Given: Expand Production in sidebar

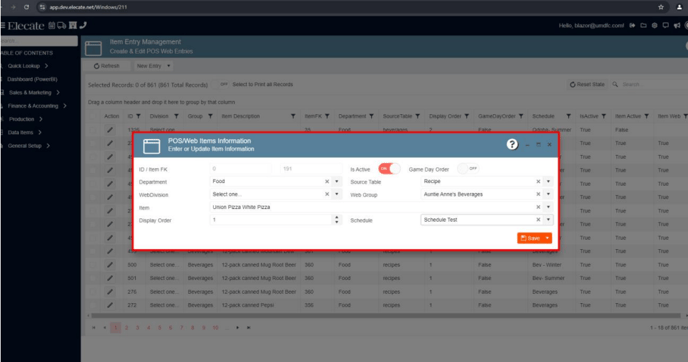Looking at the screenshot, I should pyautogui.click(x=25, y=119).
